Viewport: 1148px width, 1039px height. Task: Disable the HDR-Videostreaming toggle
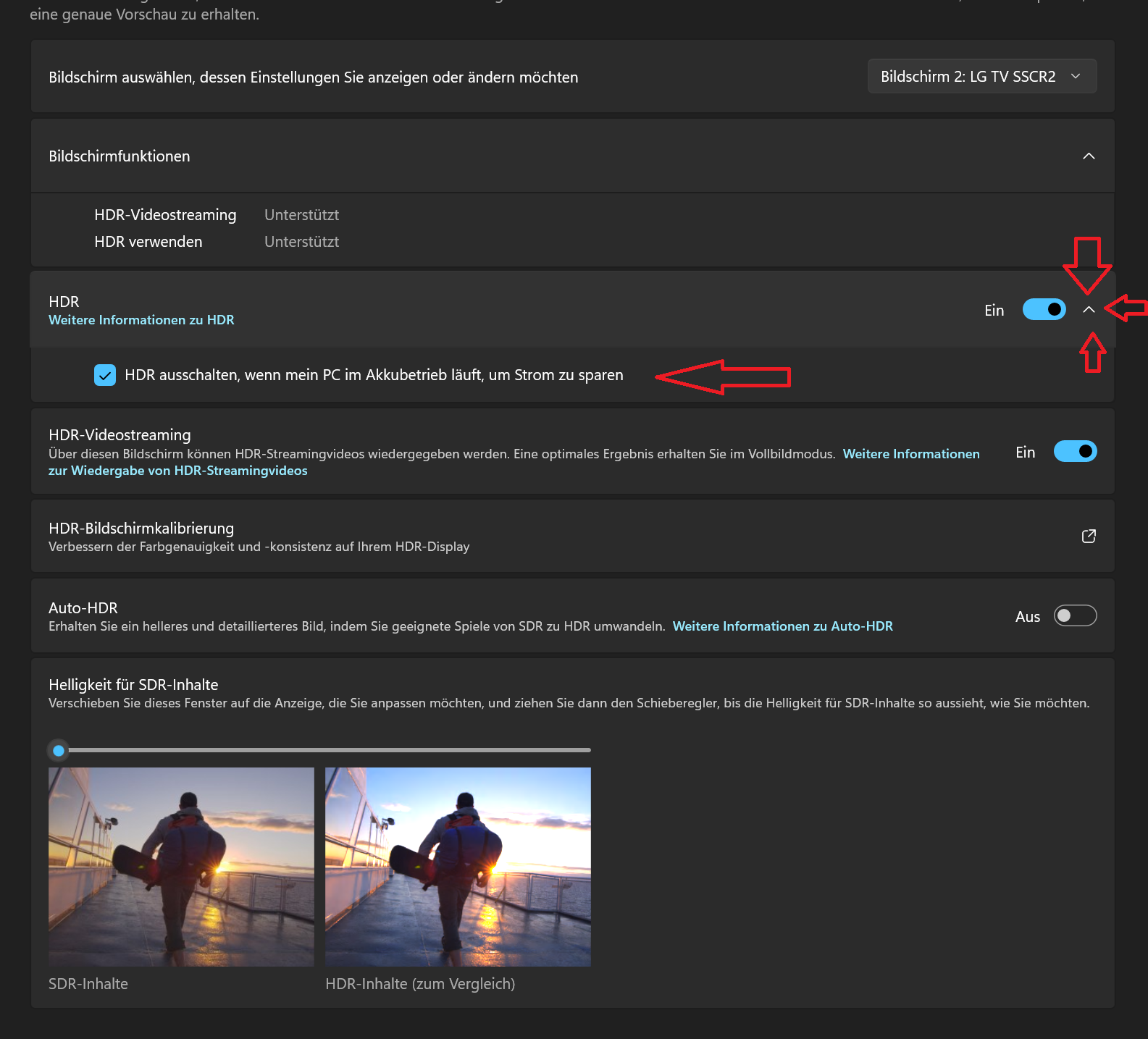1075,451
